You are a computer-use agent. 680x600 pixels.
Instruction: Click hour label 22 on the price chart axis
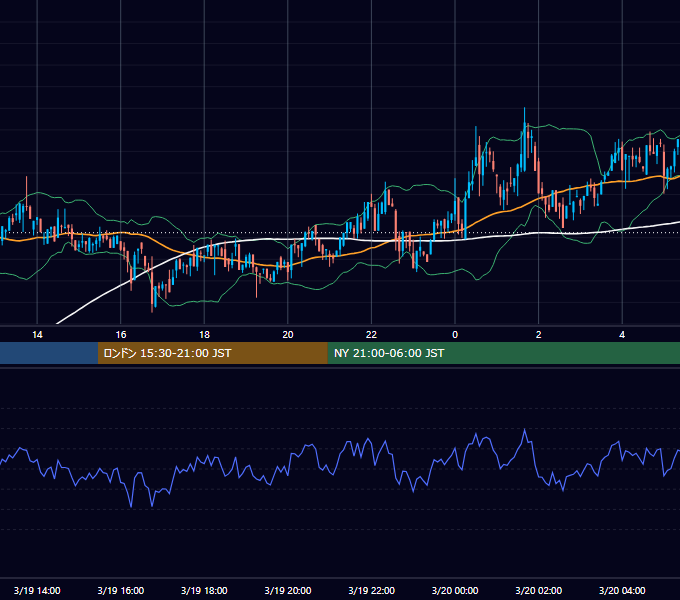pos(372,335)
